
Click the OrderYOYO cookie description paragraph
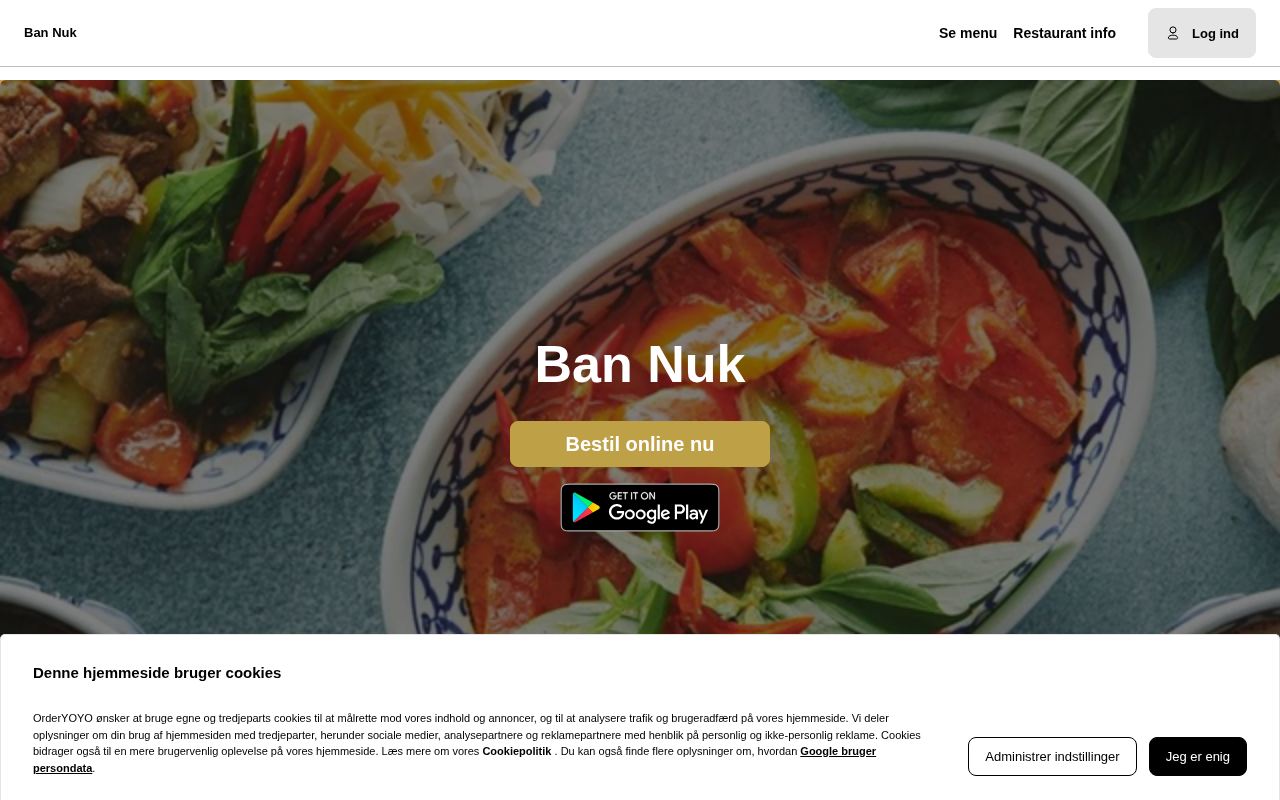477,743
